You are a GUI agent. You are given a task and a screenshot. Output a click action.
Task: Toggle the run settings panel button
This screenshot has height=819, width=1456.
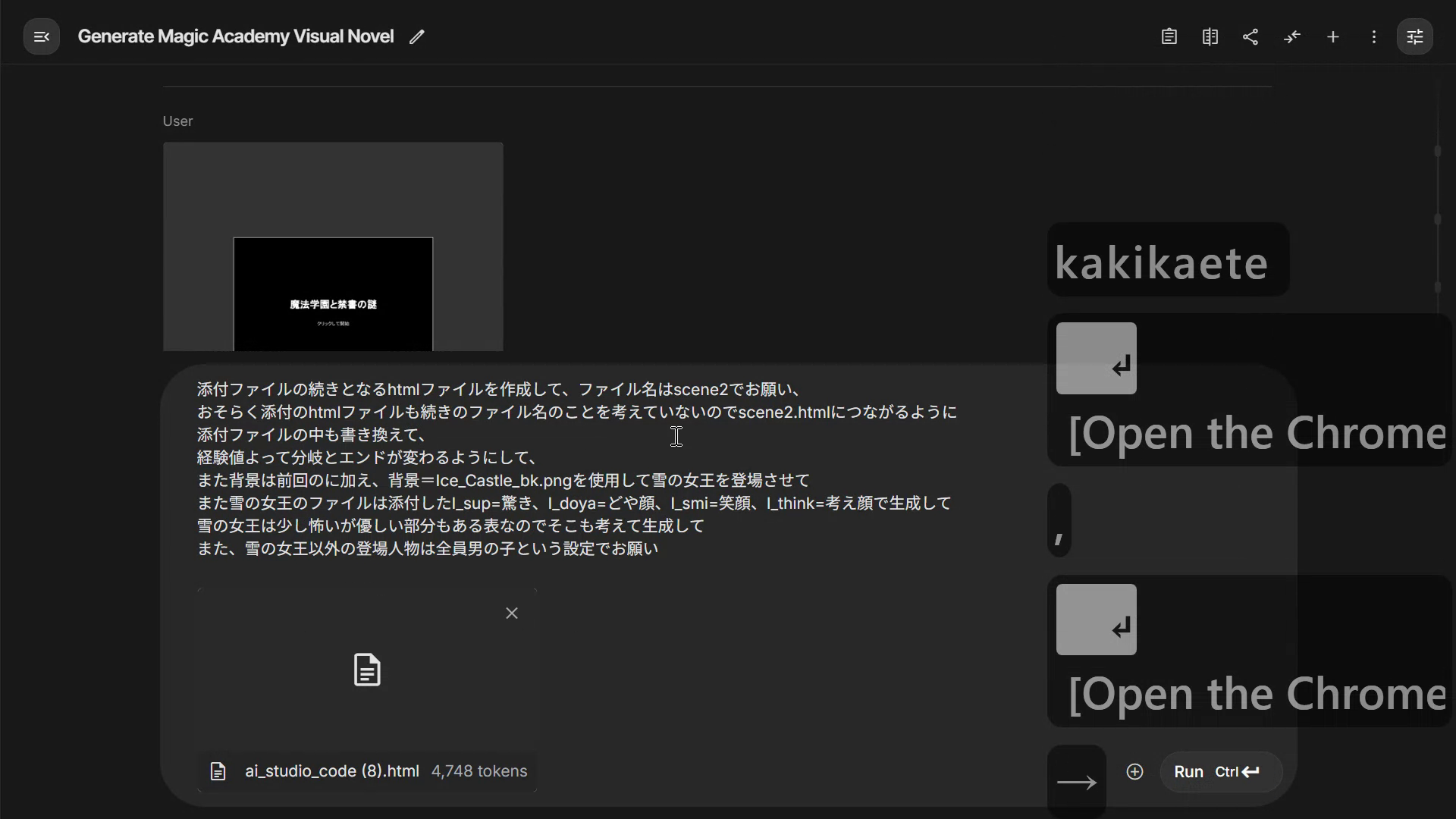tap(1414, 37)
